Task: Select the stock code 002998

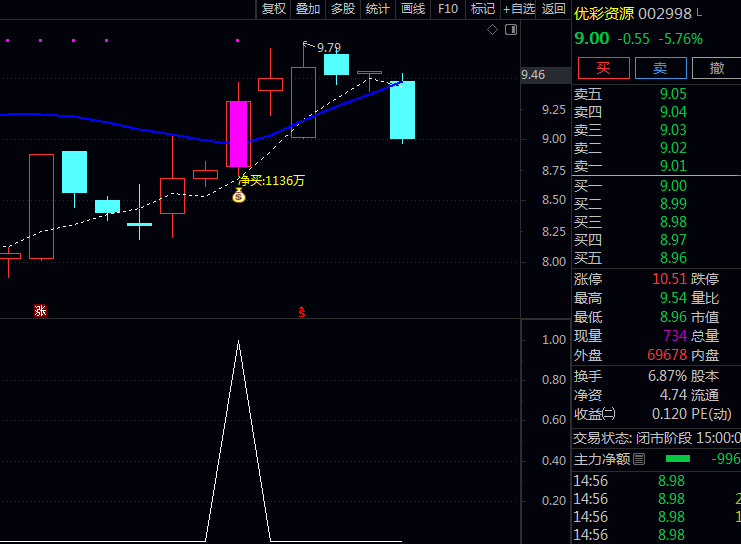Action: tap(664, 14)
